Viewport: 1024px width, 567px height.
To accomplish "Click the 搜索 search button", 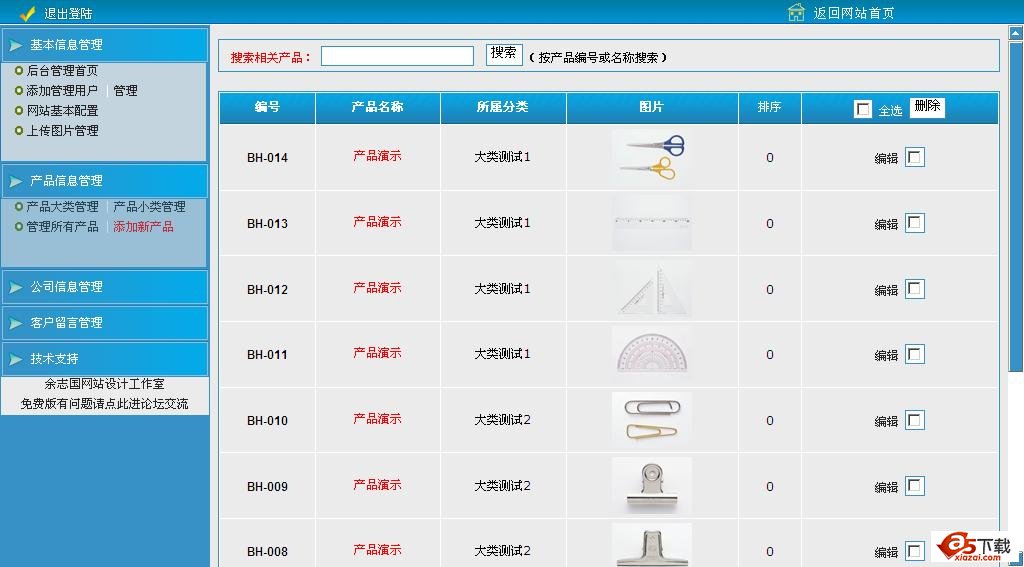I will coord(504,54).
